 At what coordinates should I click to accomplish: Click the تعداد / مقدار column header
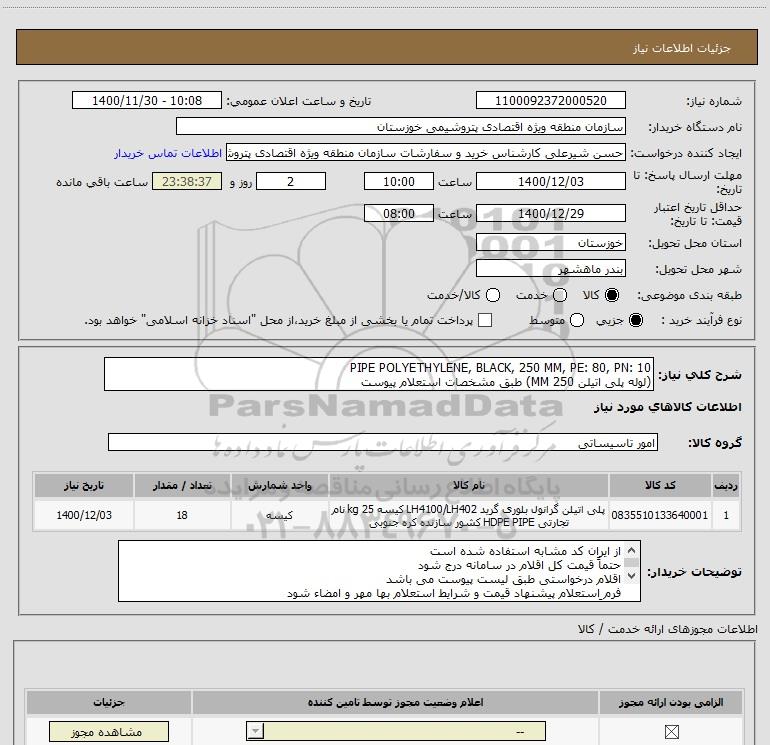[x=182, y=485]
